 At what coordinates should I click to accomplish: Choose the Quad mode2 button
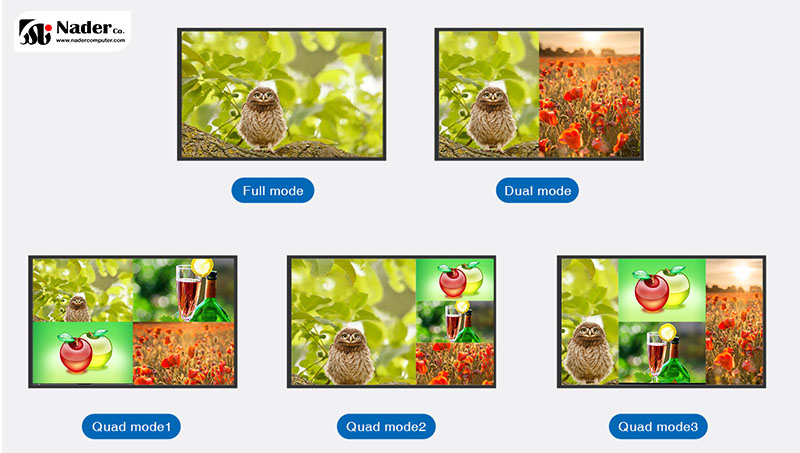coord(386,426)
